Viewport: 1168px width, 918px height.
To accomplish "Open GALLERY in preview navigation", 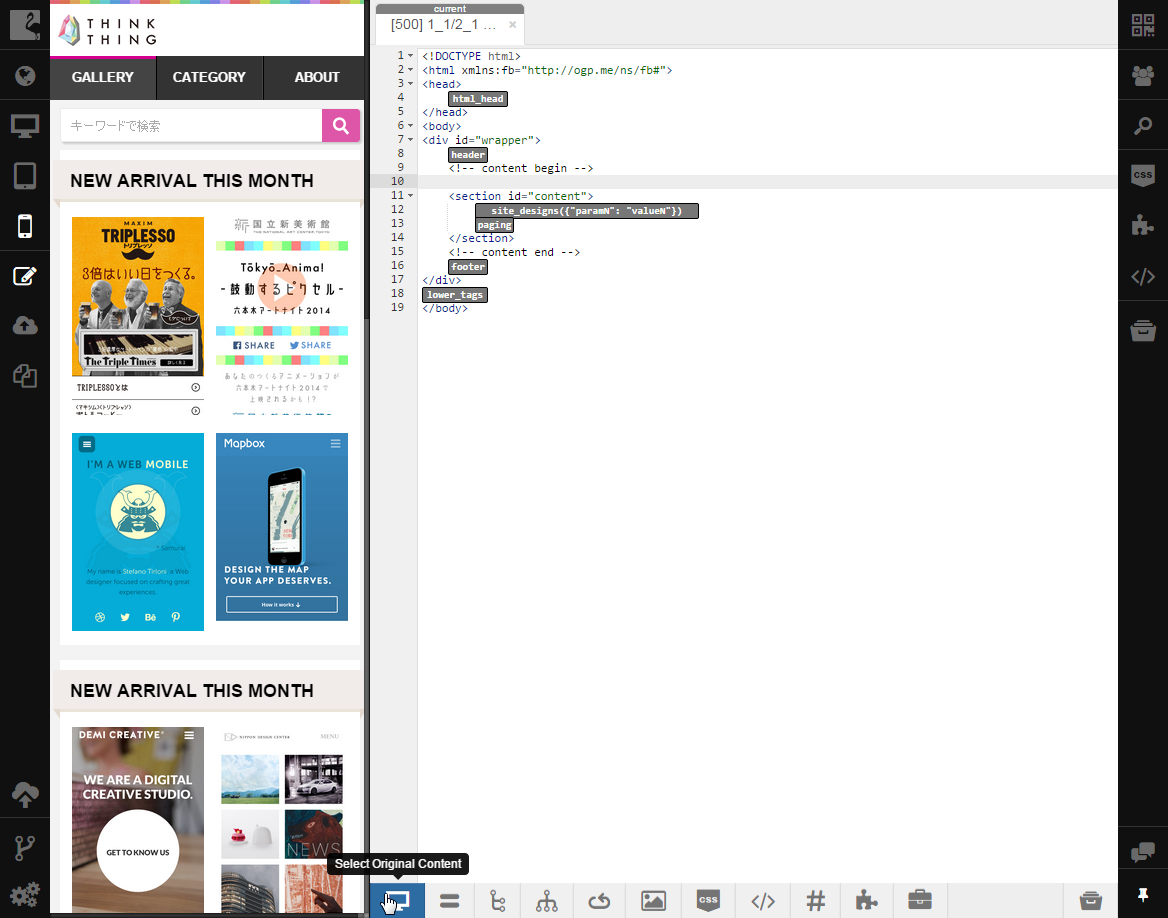I will [x=103, y=77].
